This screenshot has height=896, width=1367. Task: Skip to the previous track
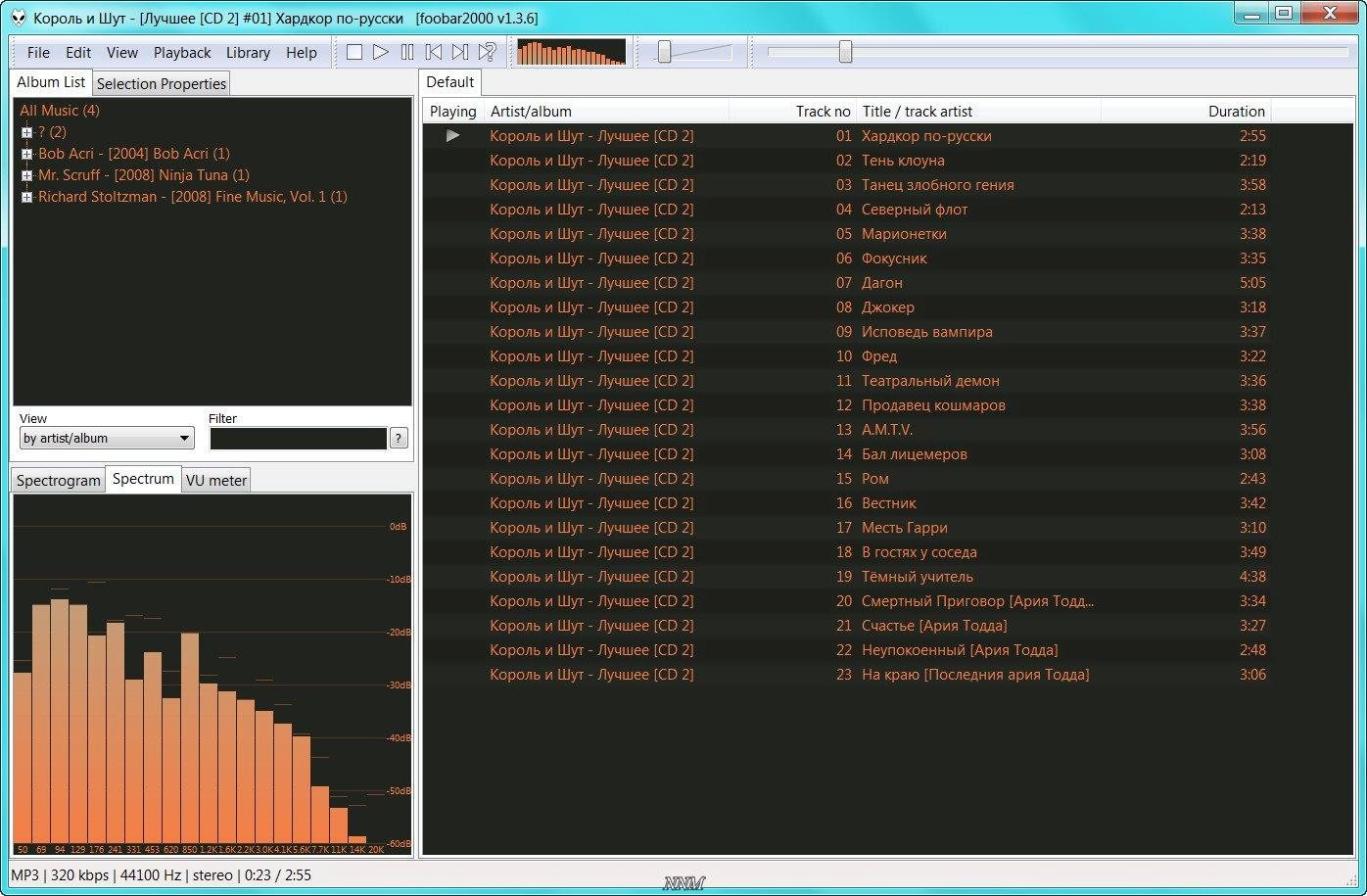click(434, 52)
